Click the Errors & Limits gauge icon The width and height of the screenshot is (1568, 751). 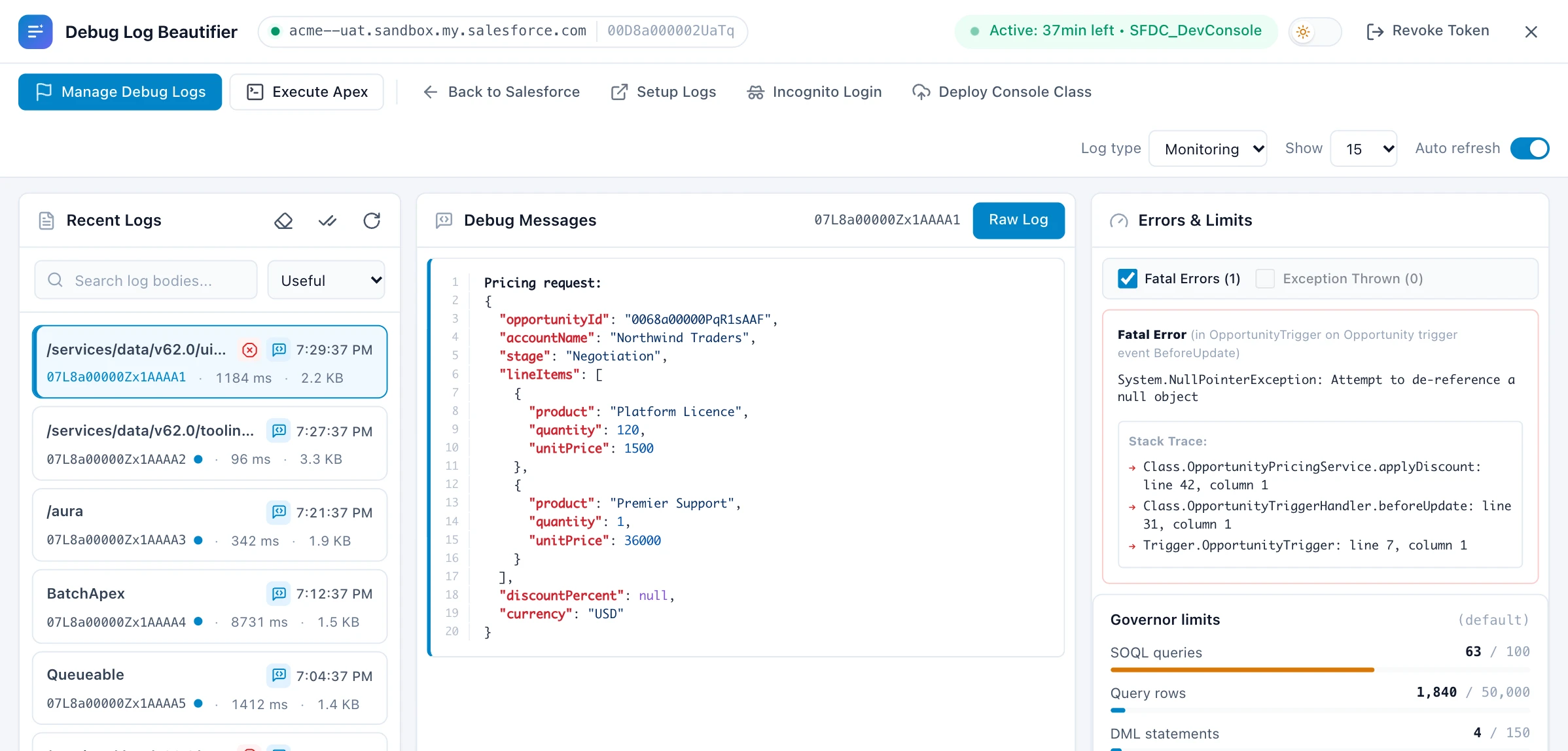(1119, 220)
